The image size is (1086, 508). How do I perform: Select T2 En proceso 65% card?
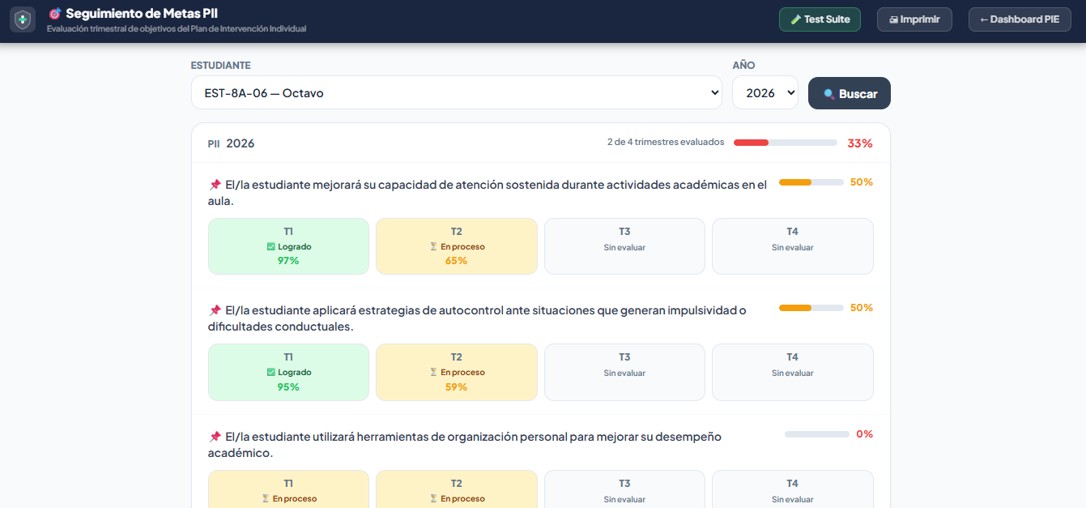pos(456,246)
